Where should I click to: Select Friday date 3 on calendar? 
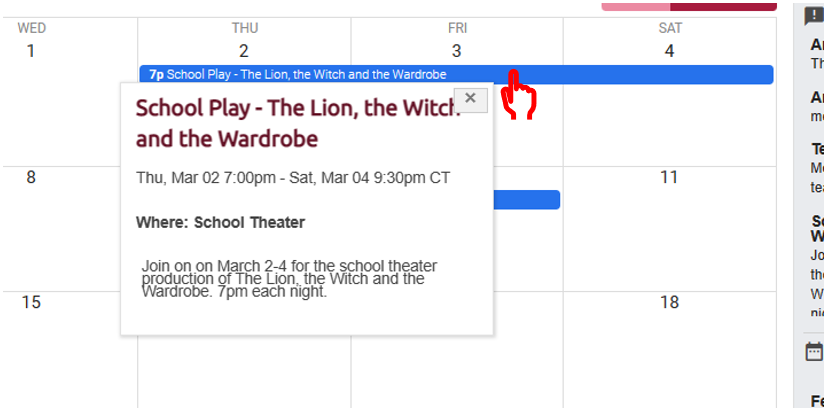(x=457, y=51)
